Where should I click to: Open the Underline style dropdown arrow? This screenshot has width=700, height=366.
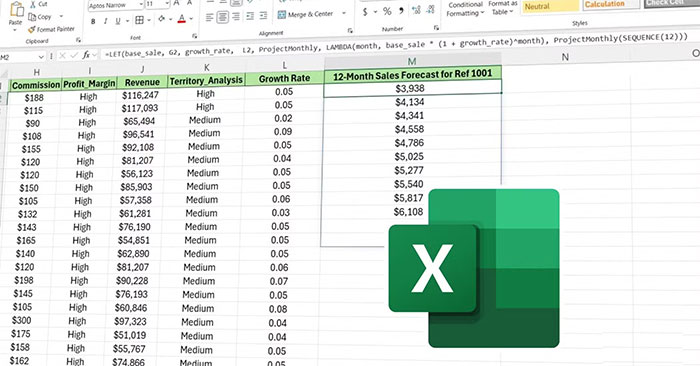(x=127, y=21)
